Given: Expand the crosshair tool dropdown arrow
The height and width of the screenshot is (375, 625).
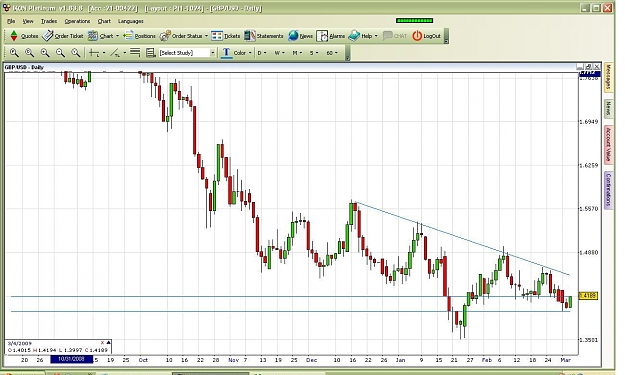Looking at the screenshot, I should coord(104,53).
